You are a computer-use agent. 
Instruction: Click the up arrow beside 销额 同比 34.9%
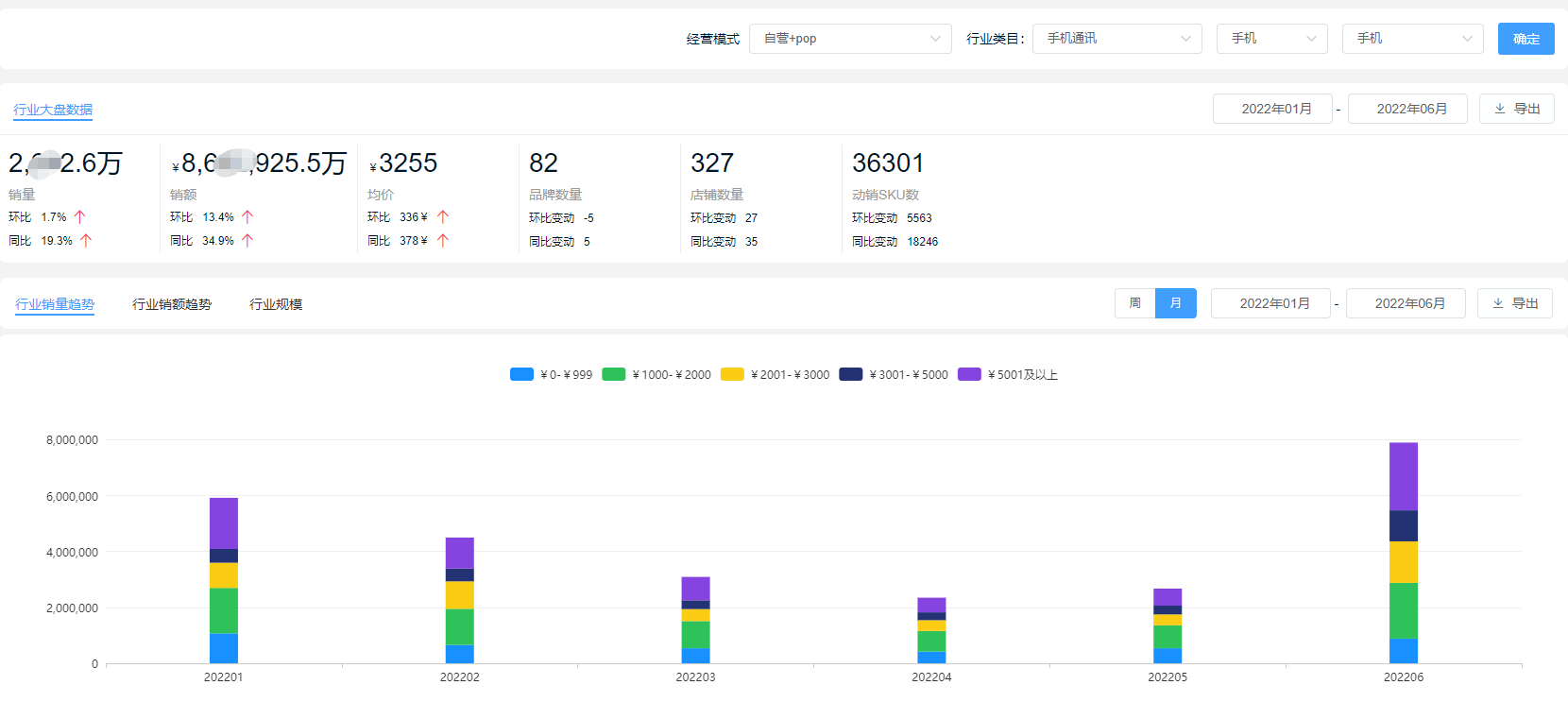(247, 241)
